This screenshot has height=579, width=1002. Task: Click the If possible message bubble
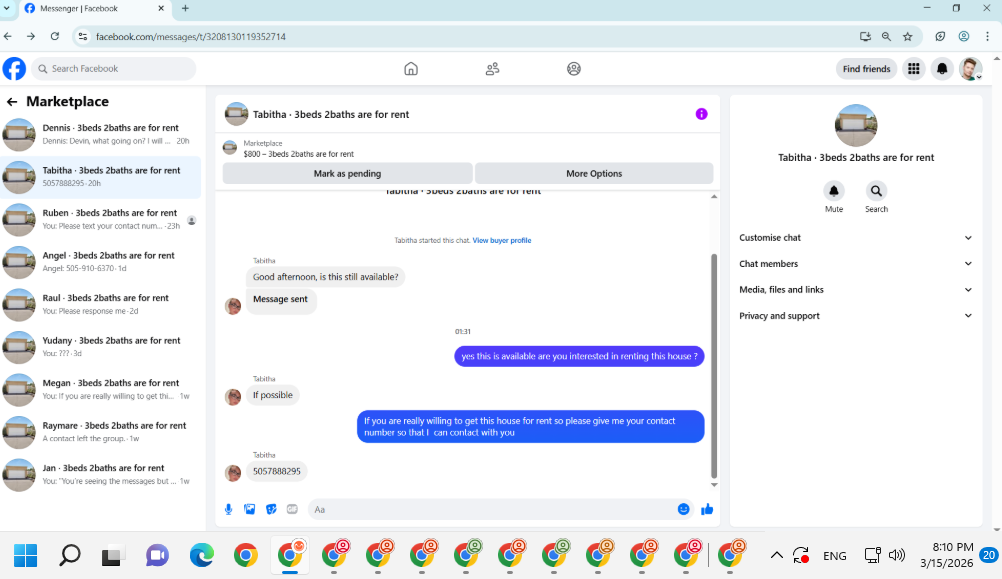(272, 395)
